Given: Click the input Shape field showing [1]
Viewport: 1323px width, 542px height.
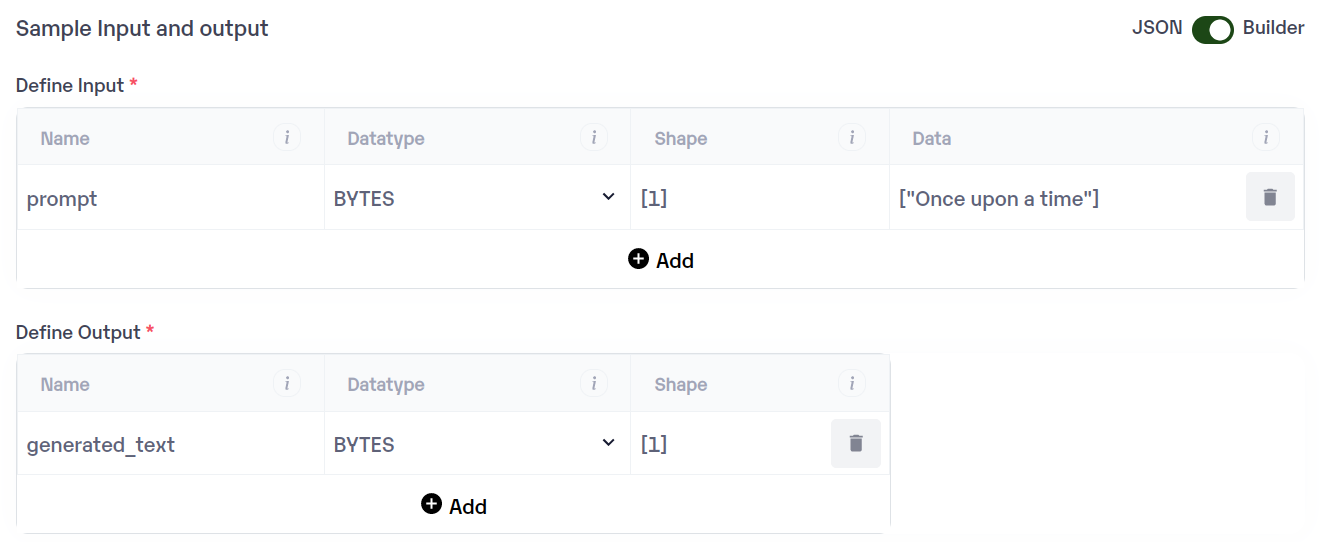Looking at the screenshot, I should pyautogui.click(x=758, y=198).
